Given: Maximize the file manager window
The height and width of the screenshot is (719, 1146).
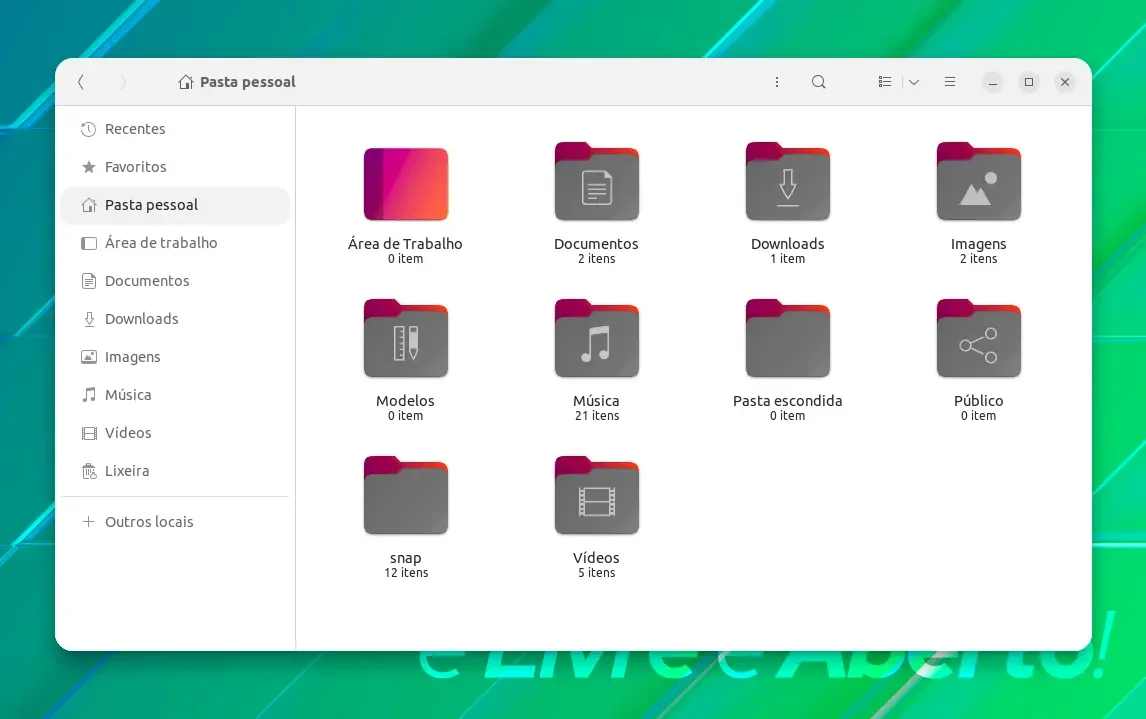Looking at the screenshot, I should click(1029, 82).
